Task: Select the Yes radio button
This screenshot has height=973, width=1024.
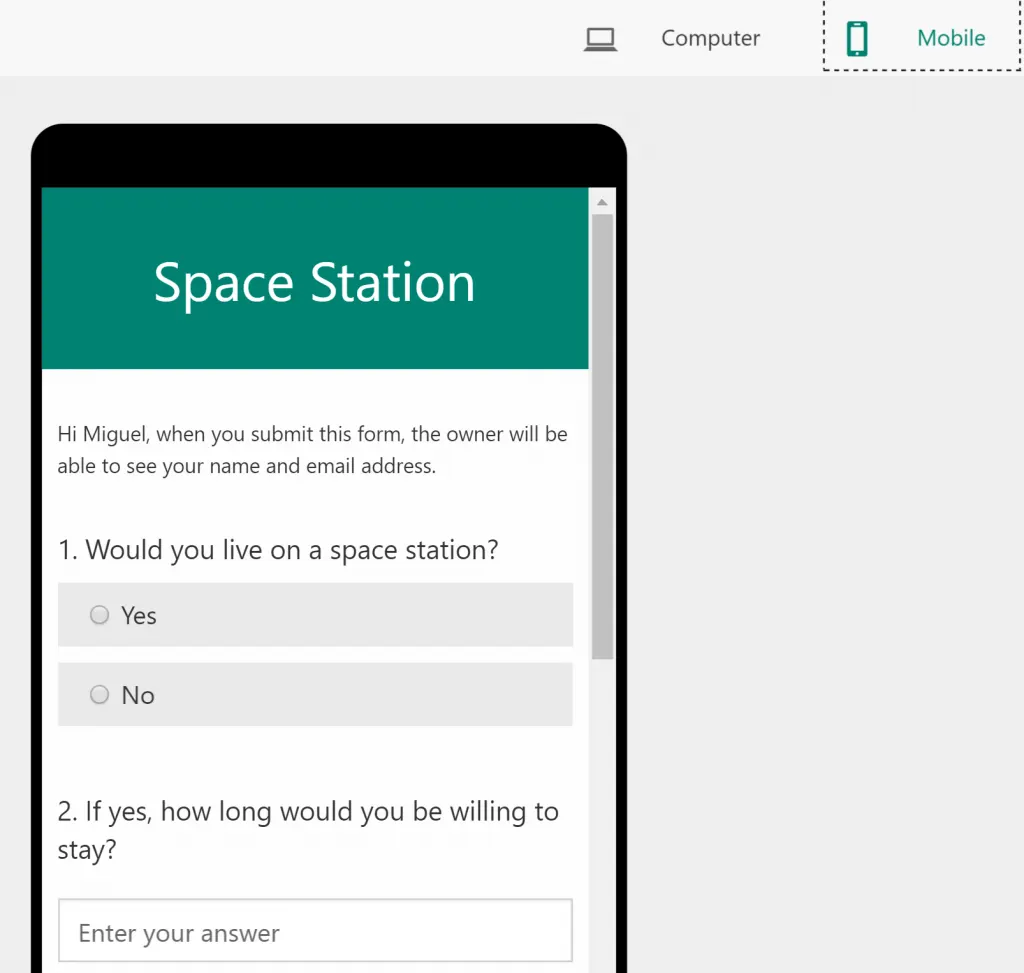Action: pos(99,614)
